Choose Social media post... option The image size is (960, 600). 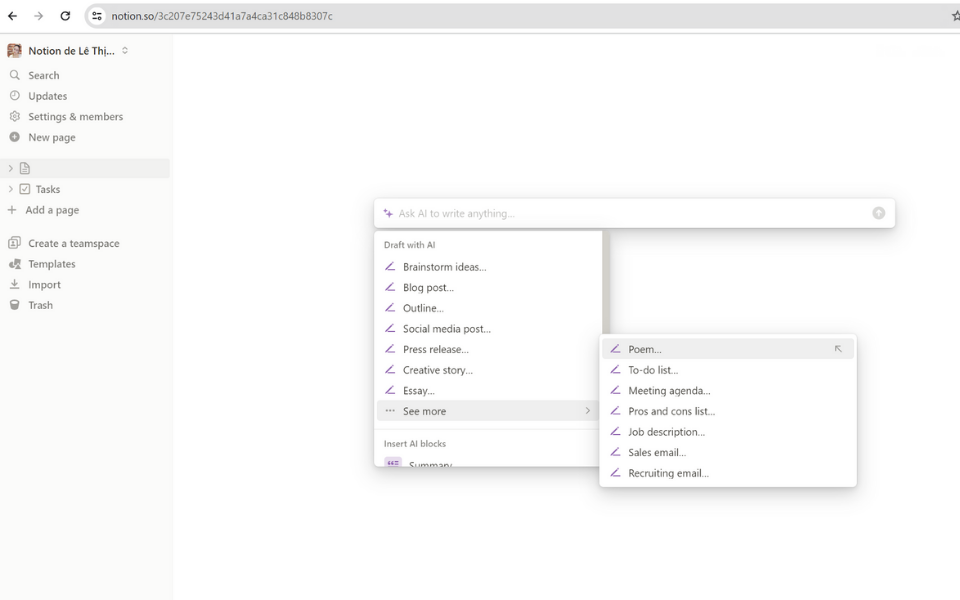click(488, 329)
